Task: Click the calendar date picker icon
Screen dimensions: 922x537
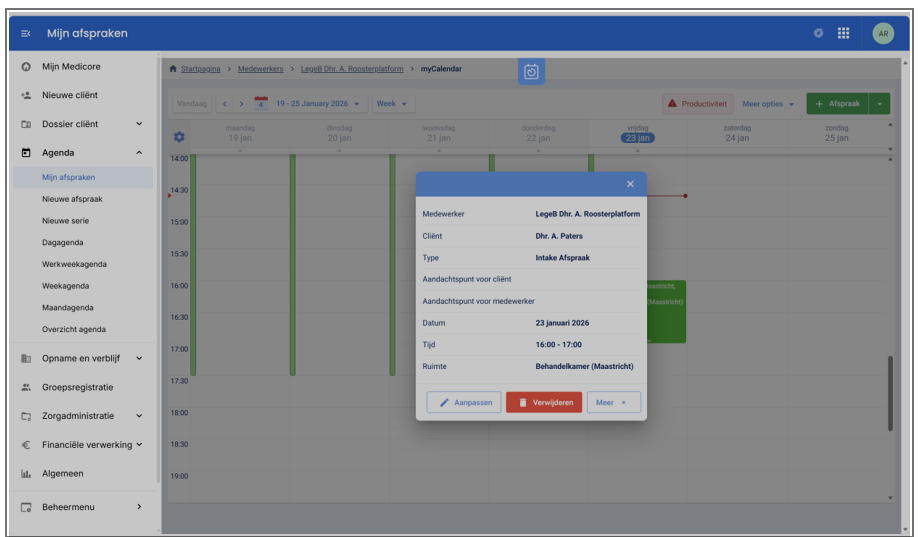Action: point(261,103)
